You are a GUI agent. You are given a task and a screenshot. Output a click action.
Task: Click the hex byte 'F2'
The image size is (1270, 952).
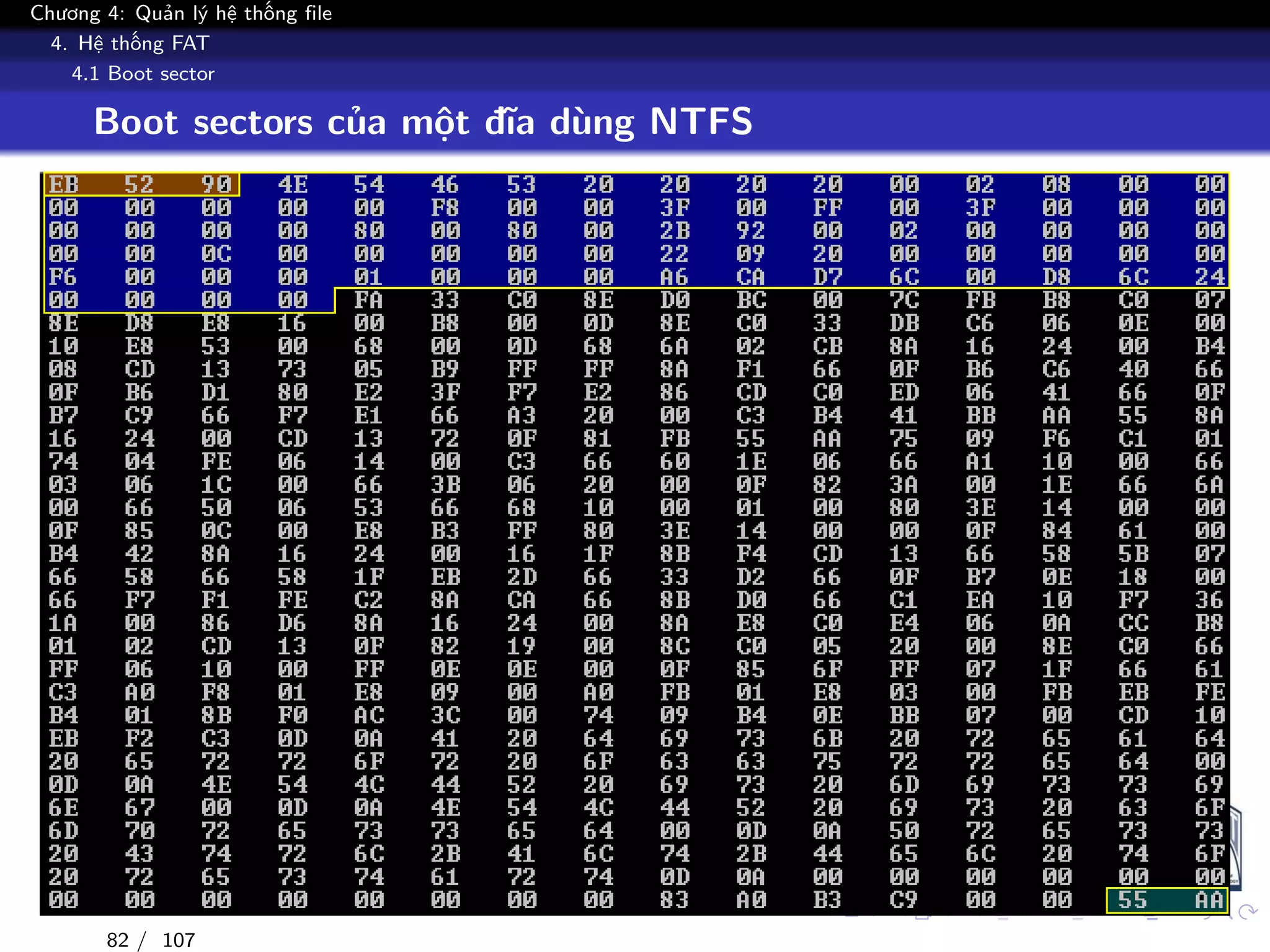(140, 739)
